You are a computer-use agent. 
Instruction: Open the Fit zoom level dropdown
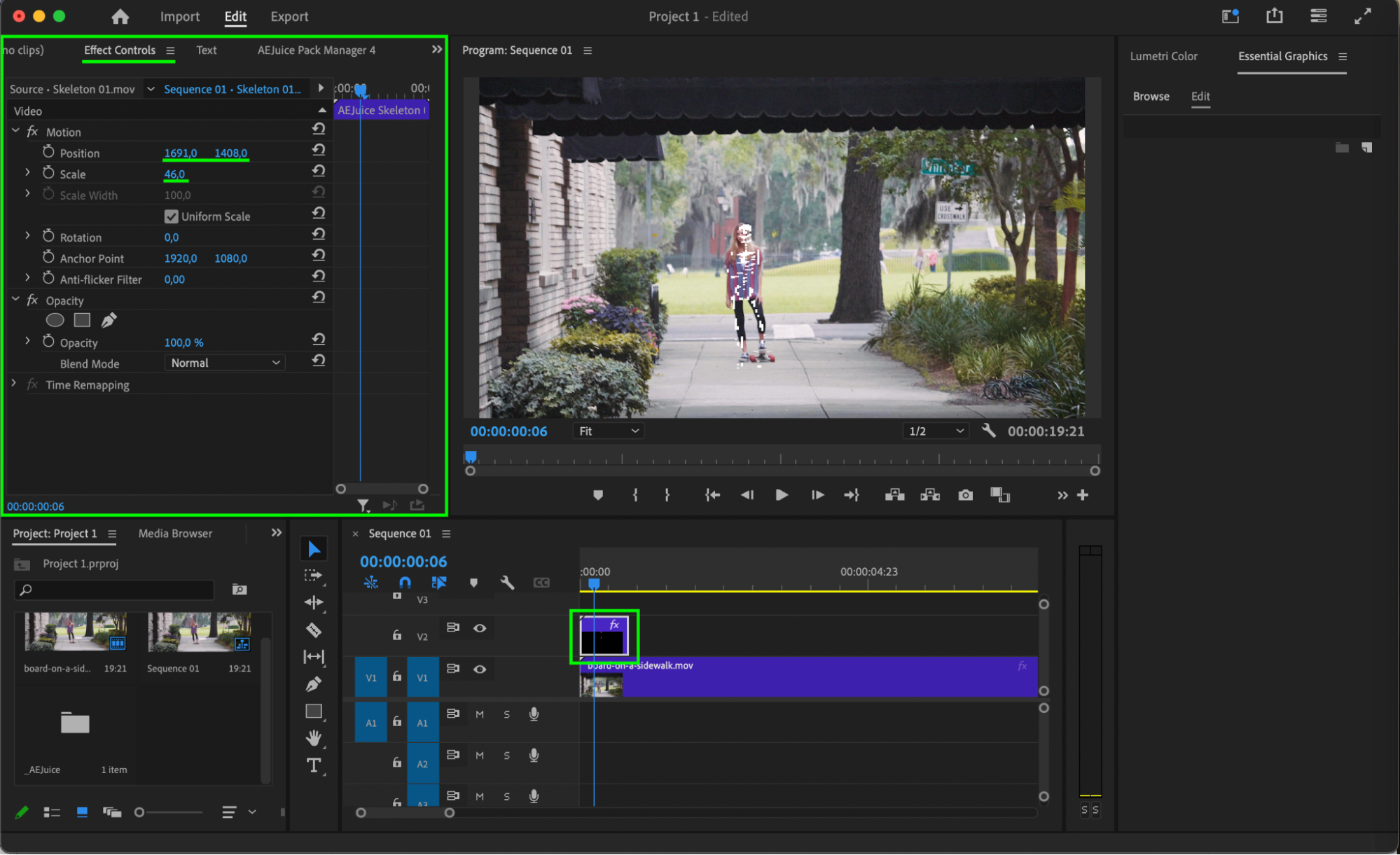pos(608,431)
